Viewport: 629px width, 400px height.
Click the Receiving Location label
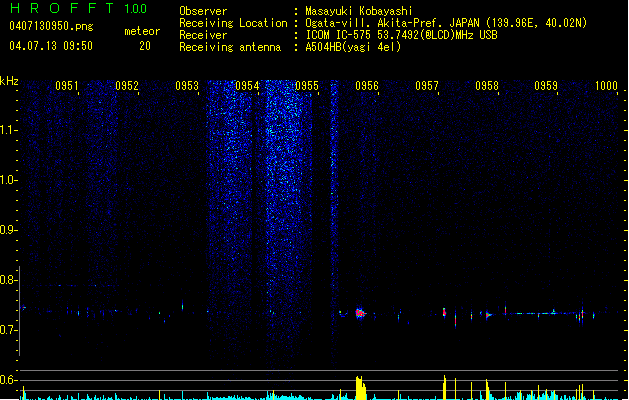[233, 23]
